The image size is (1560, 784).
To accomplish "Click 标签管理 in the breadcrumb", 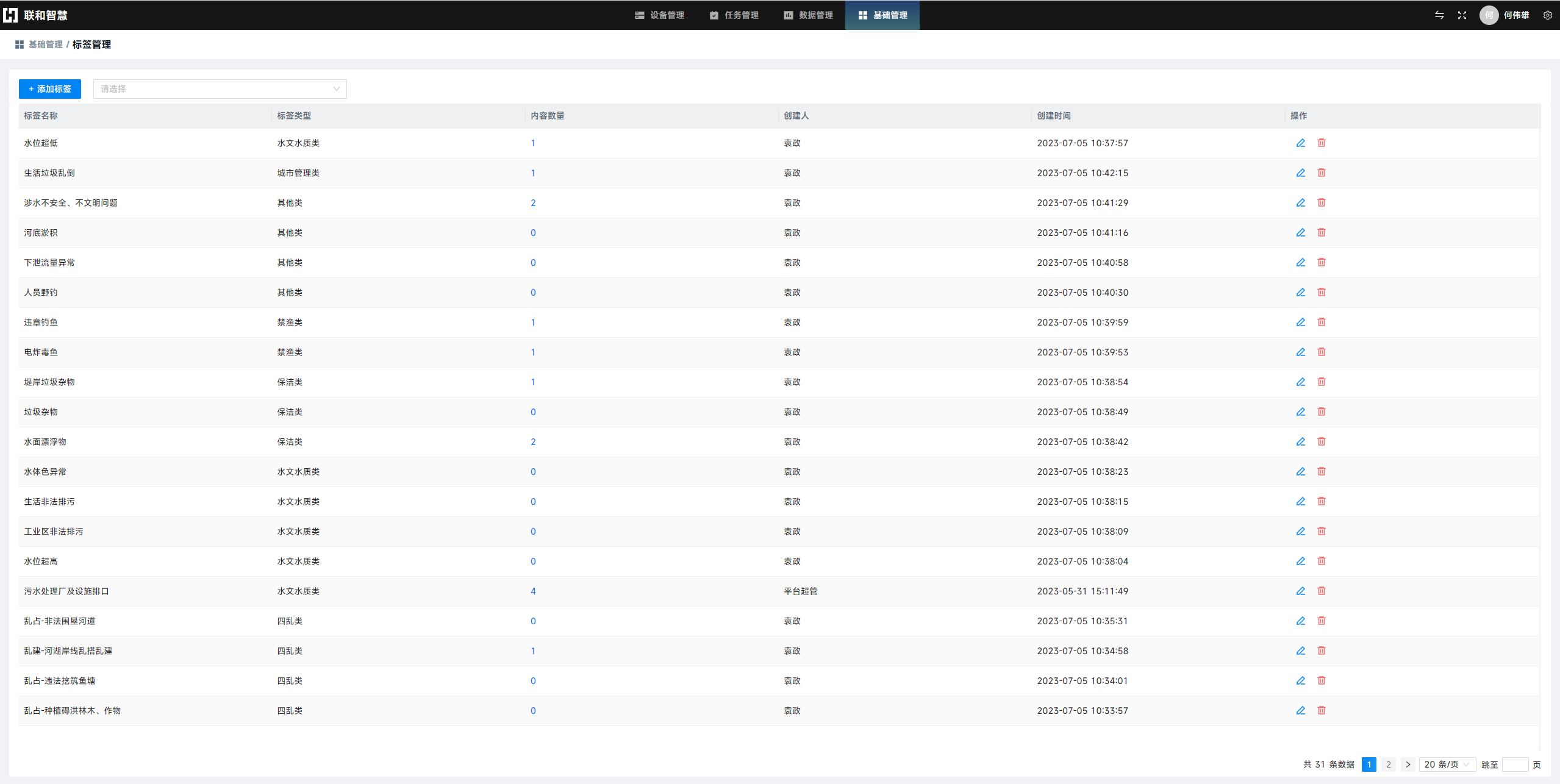I will (x=91, y=45).
